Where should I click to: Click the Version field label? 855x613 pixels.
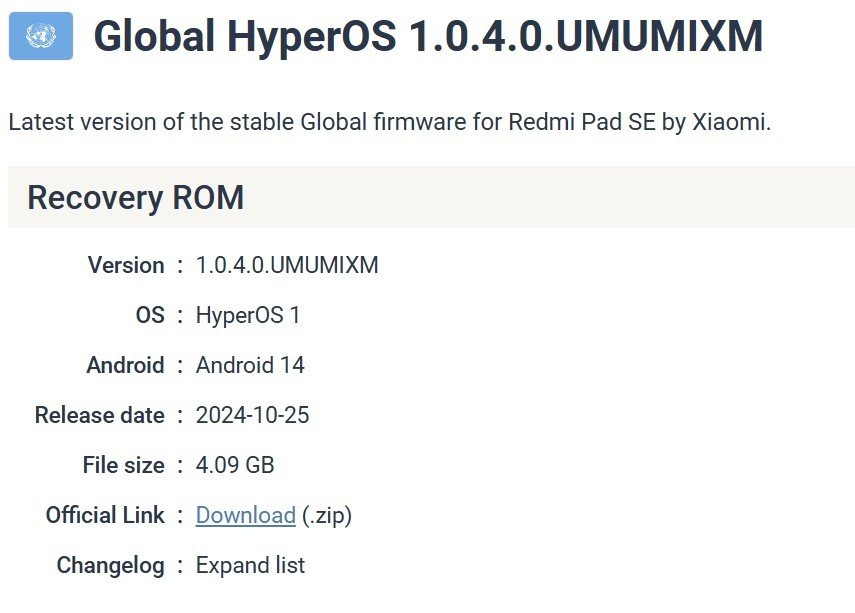(126, 265)
